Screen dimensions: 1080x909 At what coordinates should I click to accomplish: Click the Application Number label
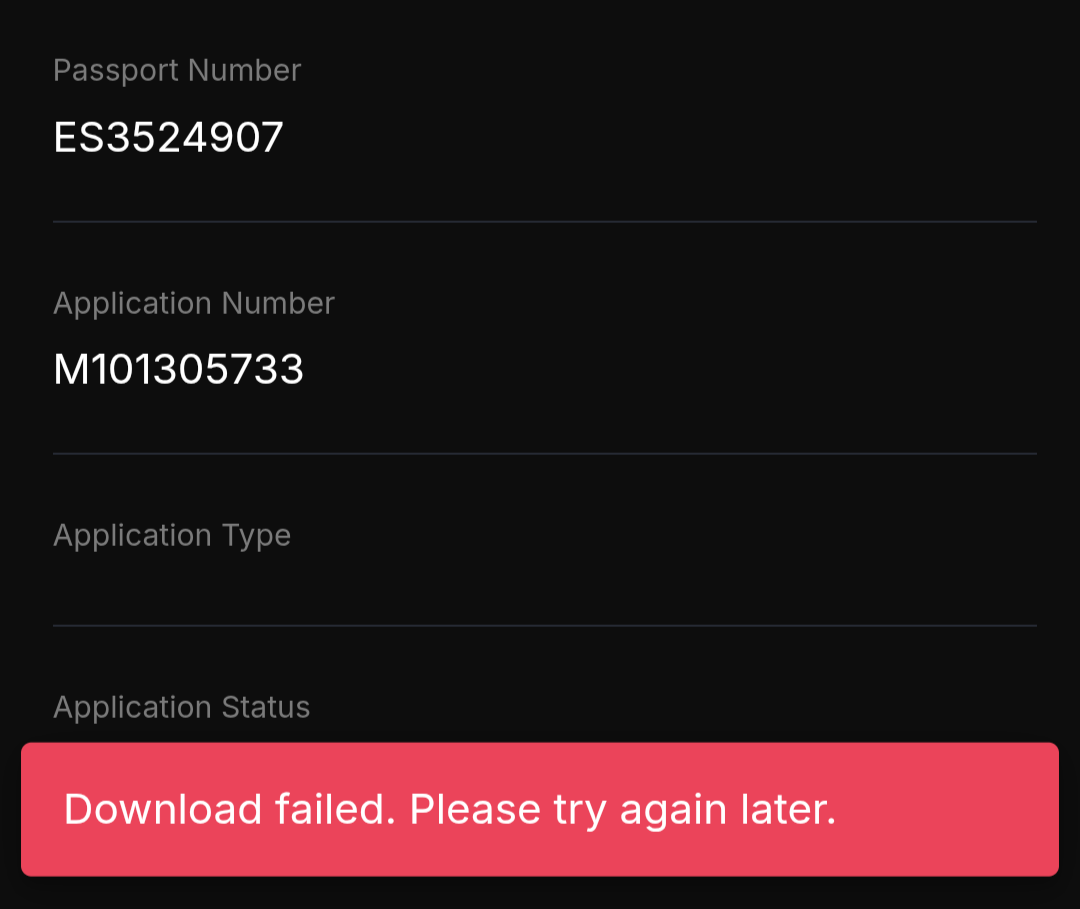click(x=193, y=303)
